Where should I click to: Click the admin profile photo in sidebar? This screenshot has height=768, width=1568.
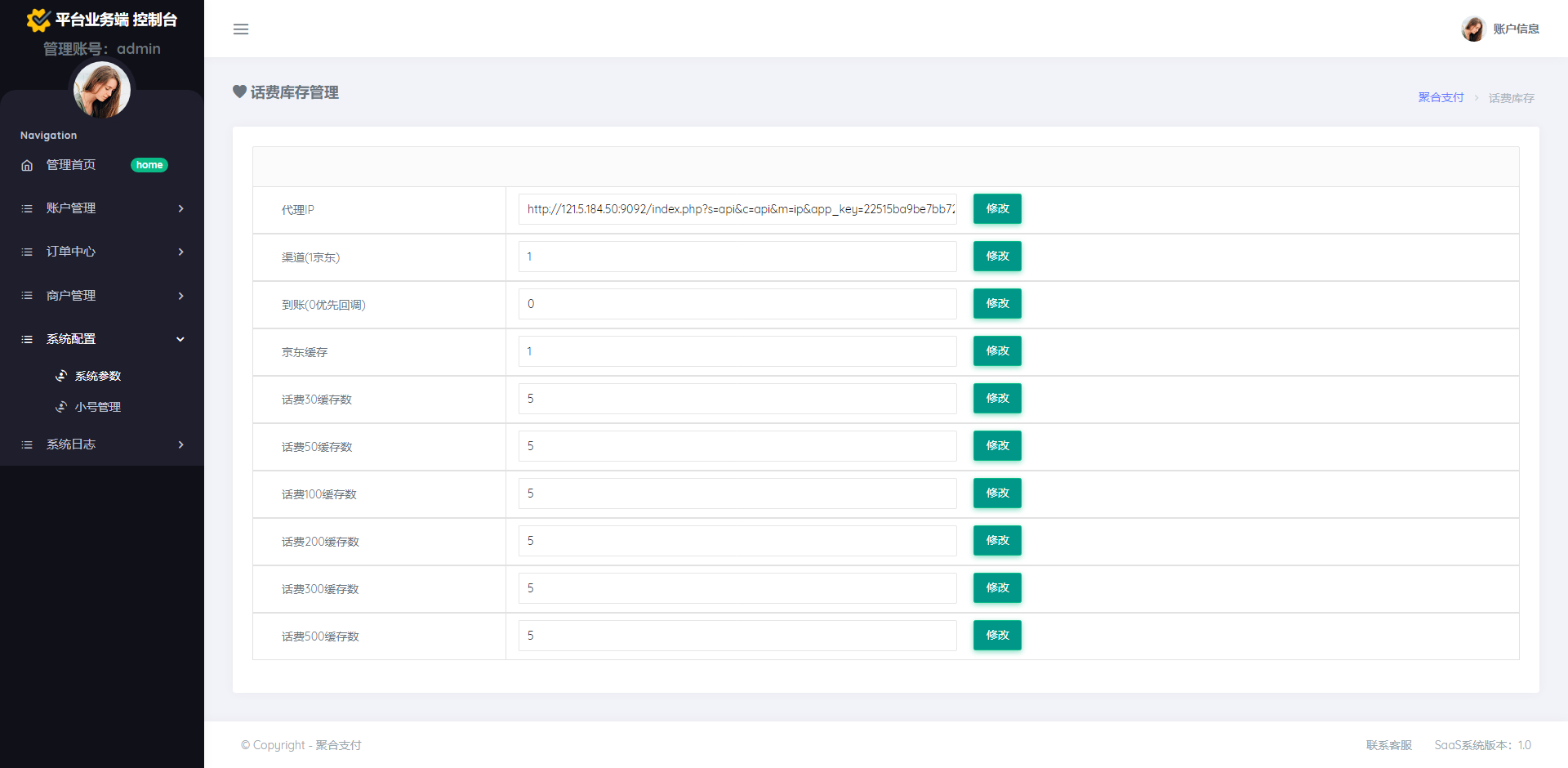102,90
